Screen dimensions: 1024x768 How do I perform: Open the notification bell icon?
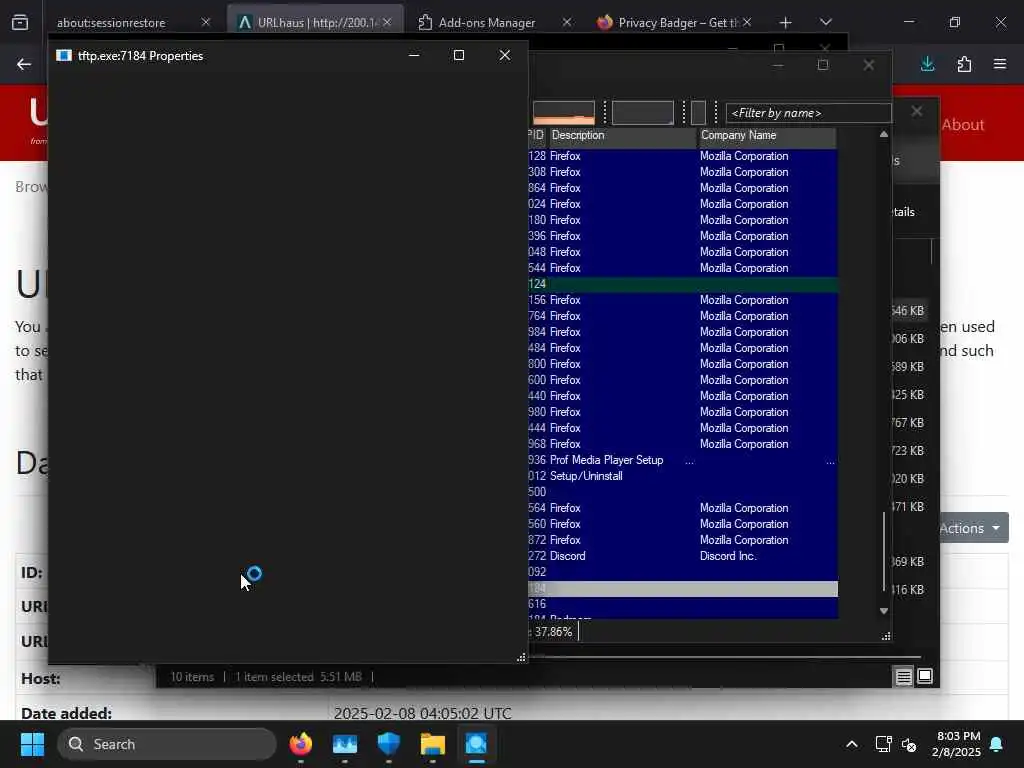997,744
